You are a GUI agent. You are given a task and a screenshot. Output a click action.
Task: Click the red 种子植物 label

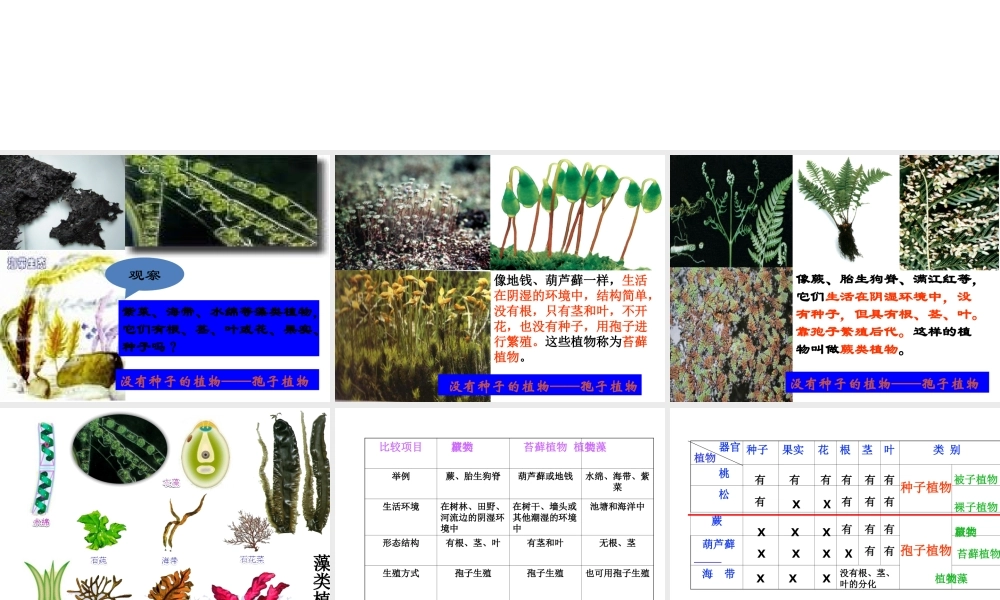point(925,488)
